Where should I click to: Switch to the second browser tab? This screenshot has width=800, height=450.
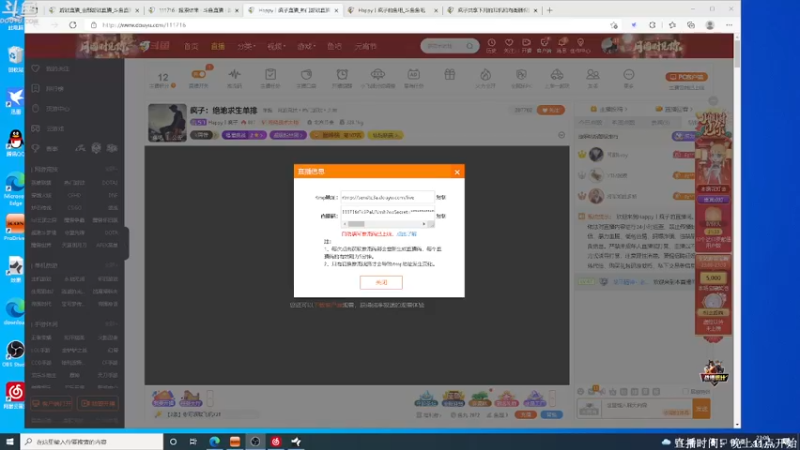click(x=194, y=10)
